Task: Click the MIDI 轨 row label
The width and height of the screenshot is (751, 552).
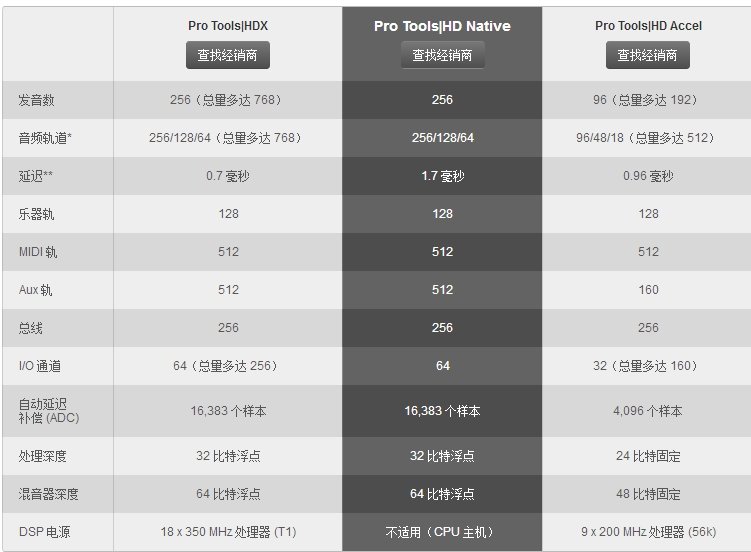Action: (38, 252)
